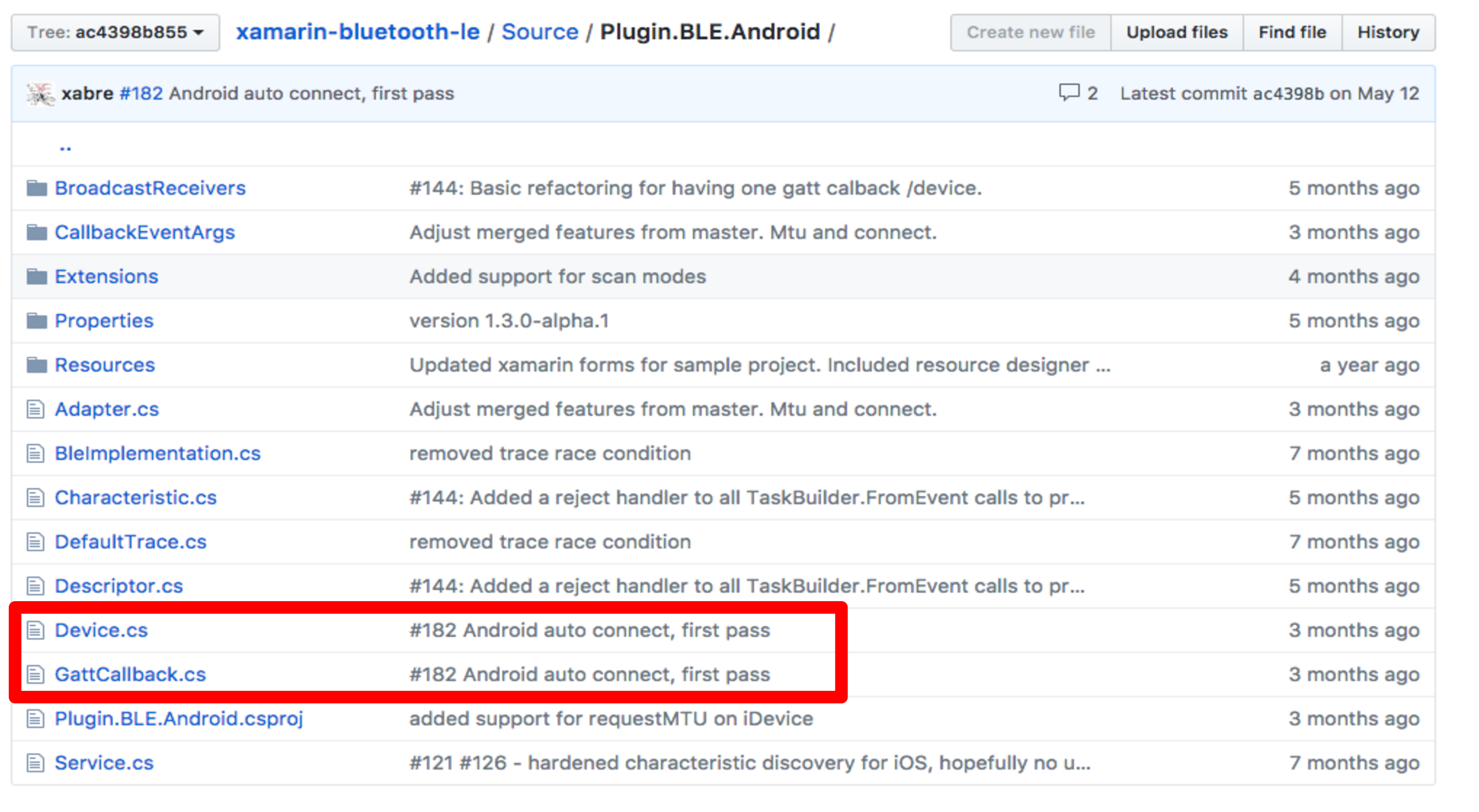Image resolution: width=1479 pixels, height=812 pixels.
Task: Open Plugin.BLE.Android.csproj
Action: pyautogui.click(x=179, y=718)
